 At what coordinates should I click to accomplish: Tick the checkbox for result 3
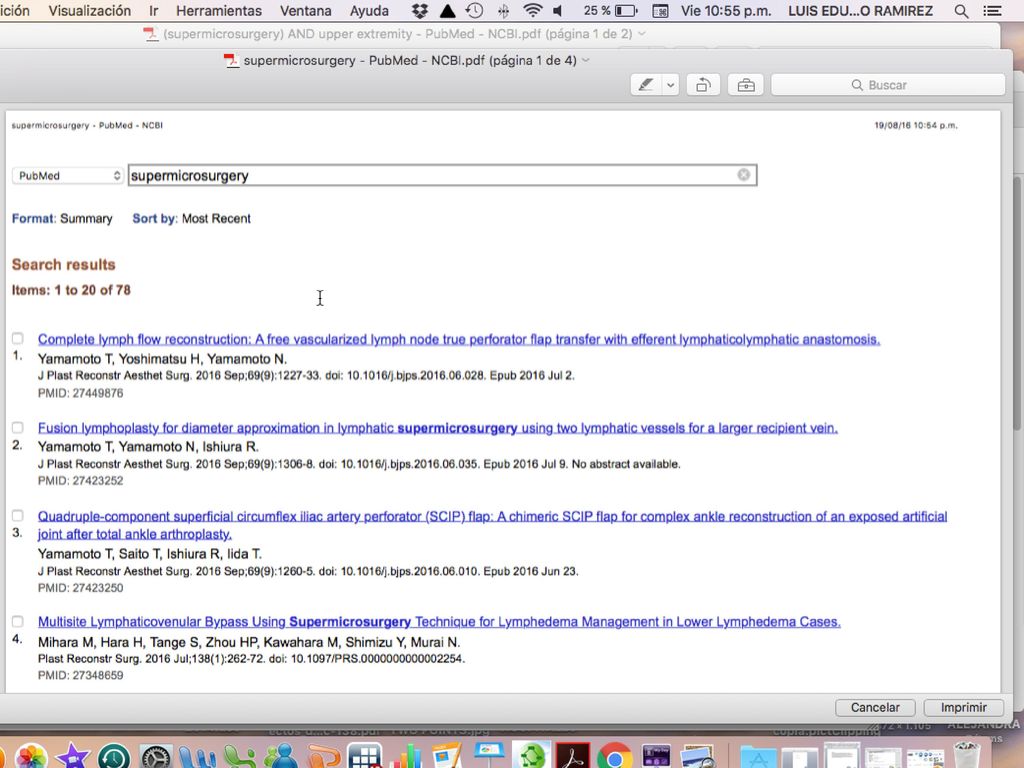tap(18, 516)
